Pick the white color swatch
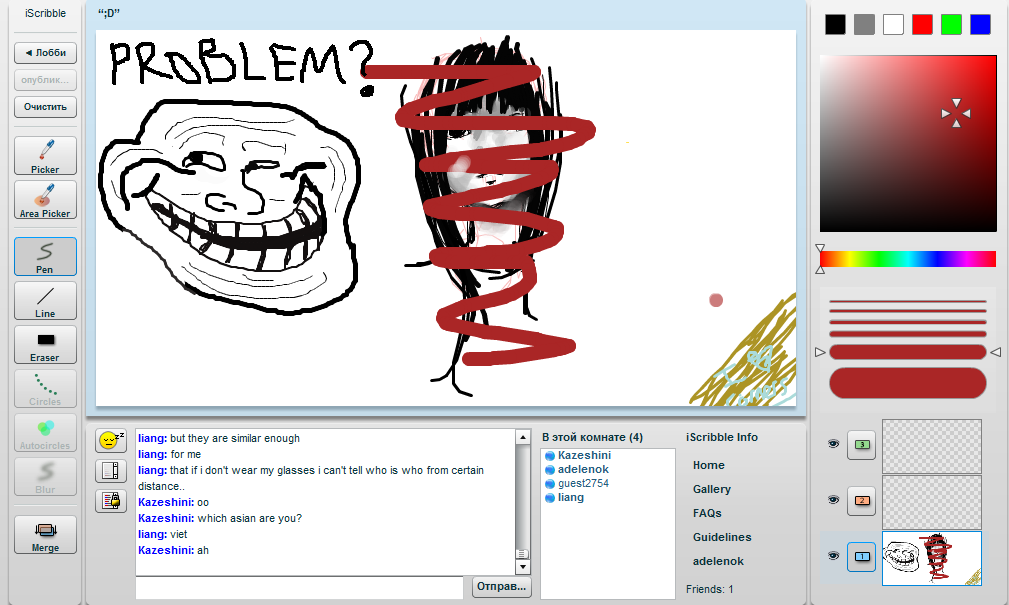Screen dimensions: 1009x605 pos(893,24)
